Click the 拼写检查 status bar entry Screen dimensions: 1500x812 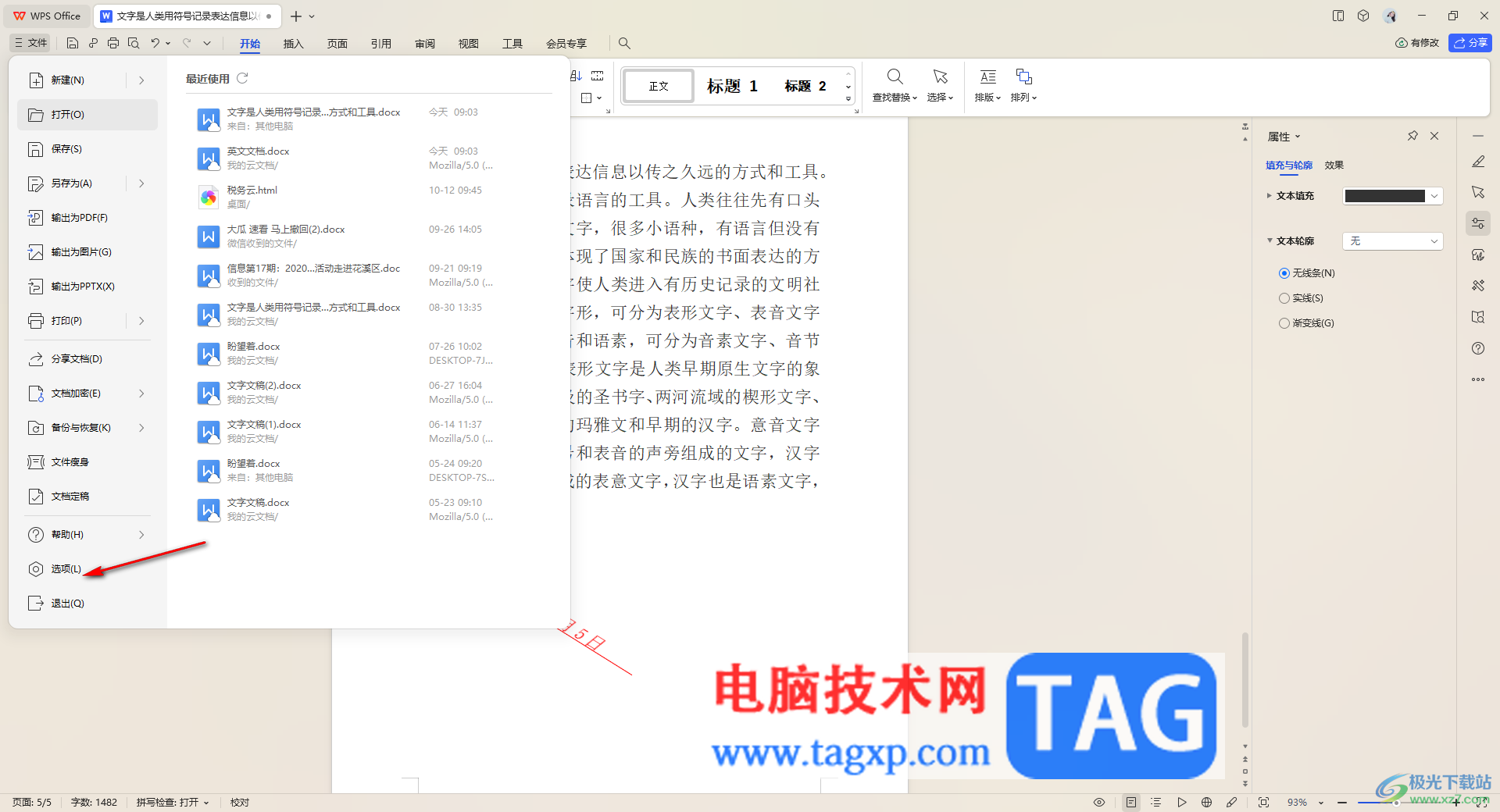173,803
